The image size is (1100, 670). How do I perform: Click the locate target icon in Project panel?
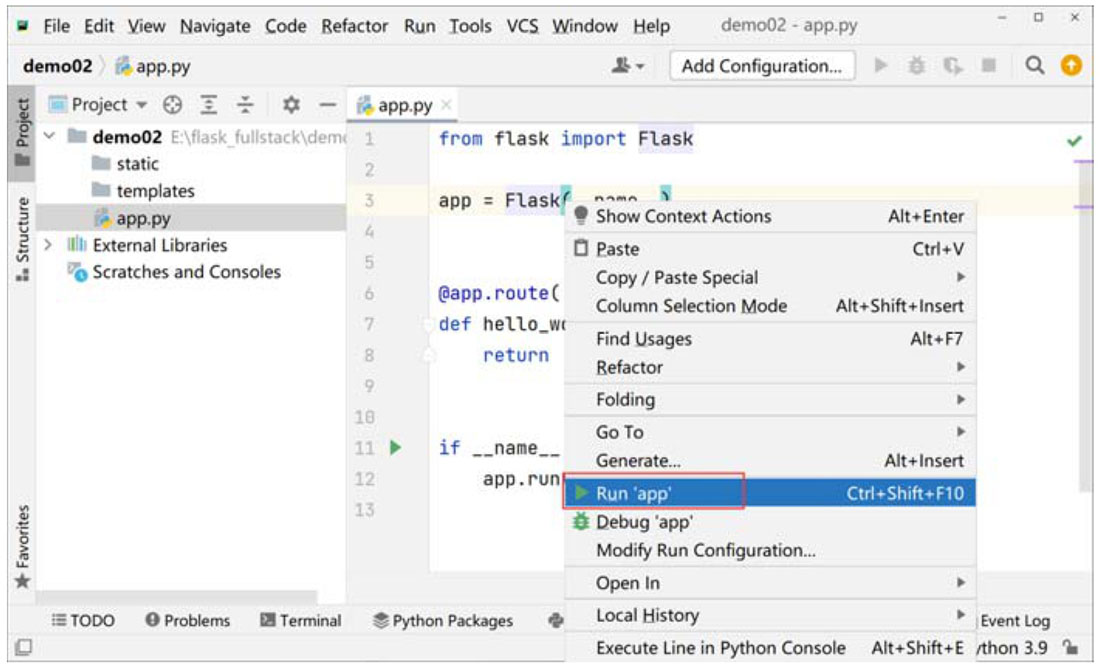pyautogui.click(x=172, y=105)
